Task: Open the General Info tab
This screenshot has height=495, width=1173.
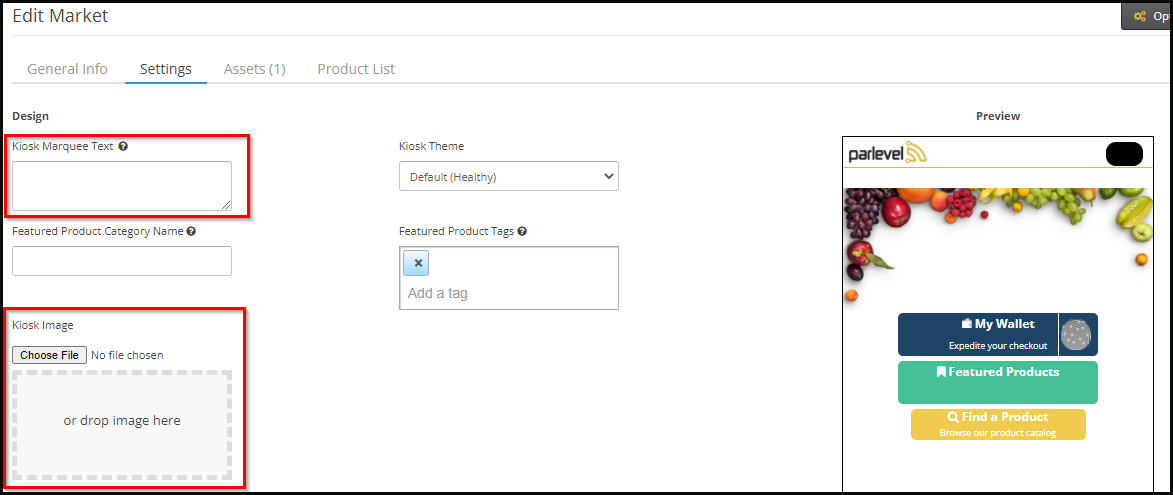Action: (67, 69)
